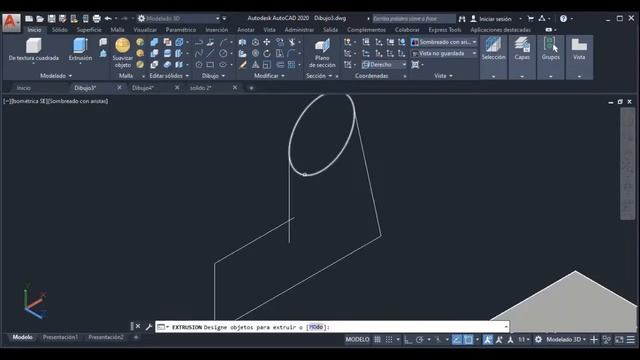Select the Trim scissors tool
Viewport: 640px width, 360px height.
coord(292,42)
